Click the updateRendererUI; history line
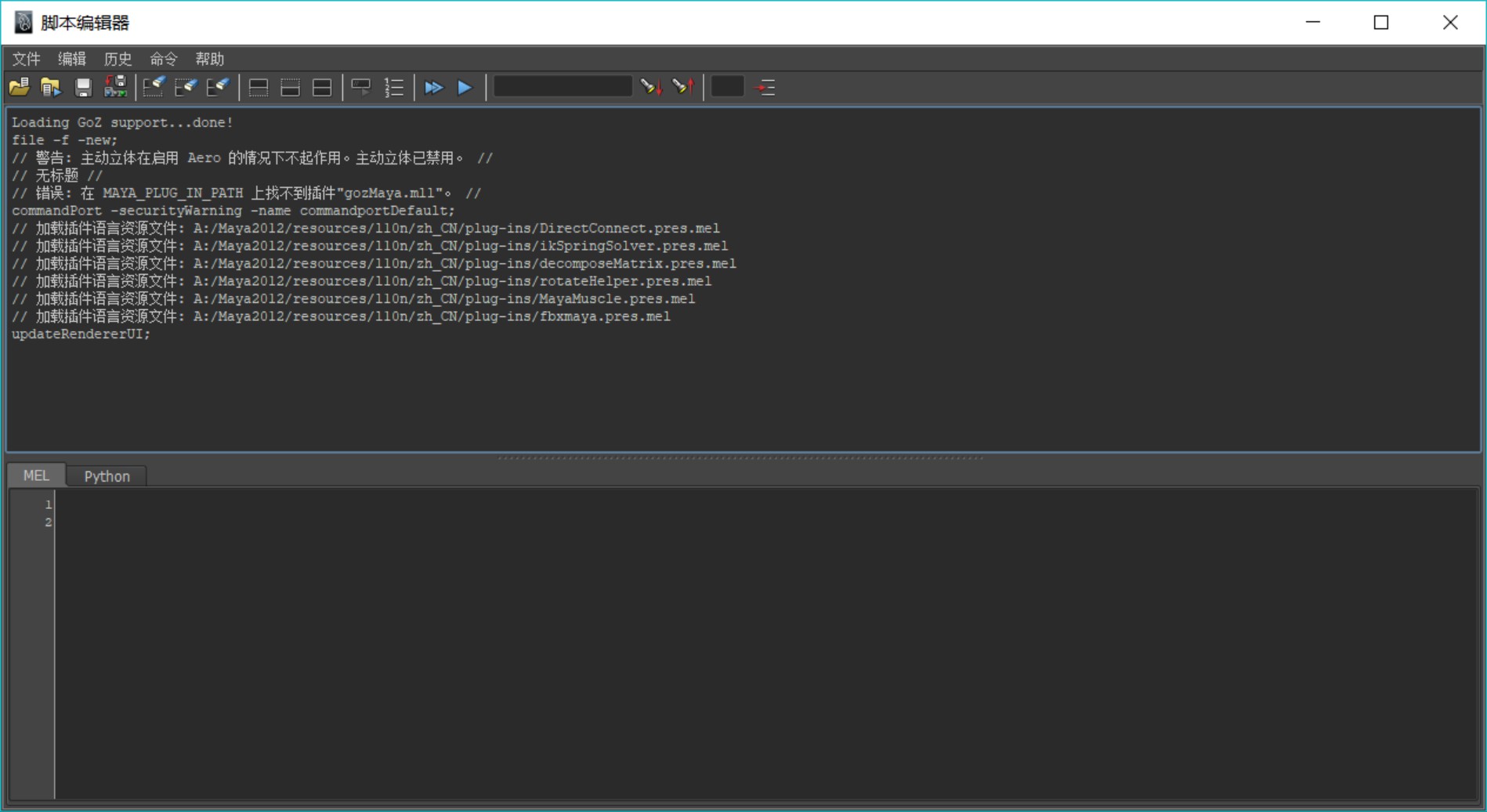This screenshot has height=812, width=1487. (x=81, y=334)
